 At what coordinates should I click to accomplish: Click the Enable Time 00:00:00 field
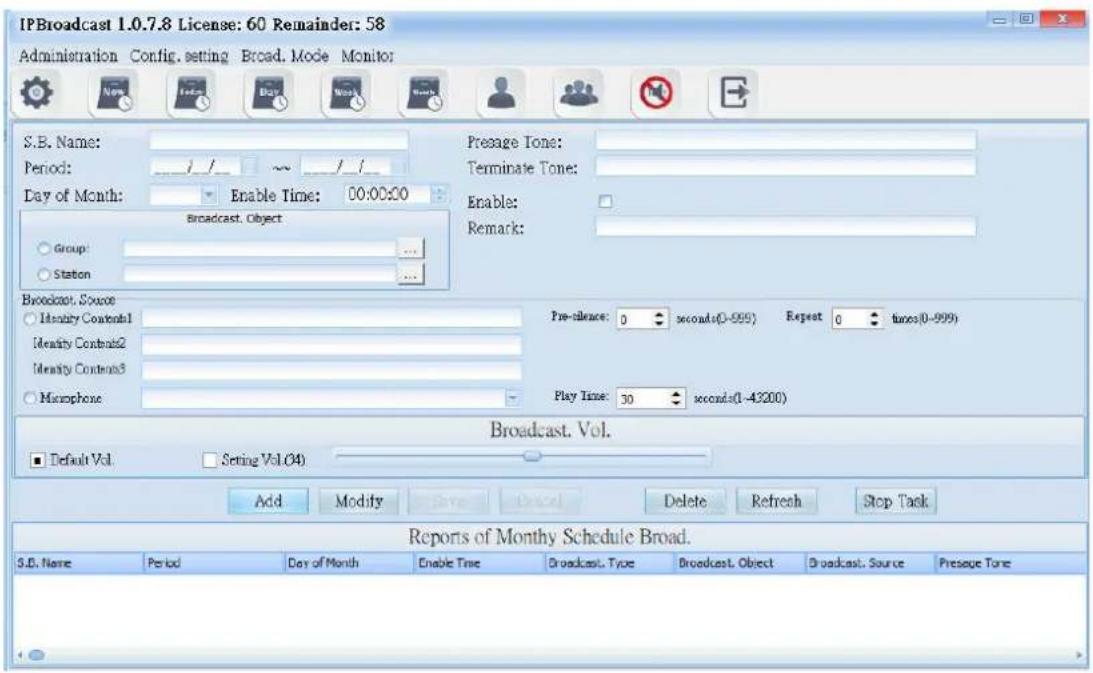pos(388,195)
